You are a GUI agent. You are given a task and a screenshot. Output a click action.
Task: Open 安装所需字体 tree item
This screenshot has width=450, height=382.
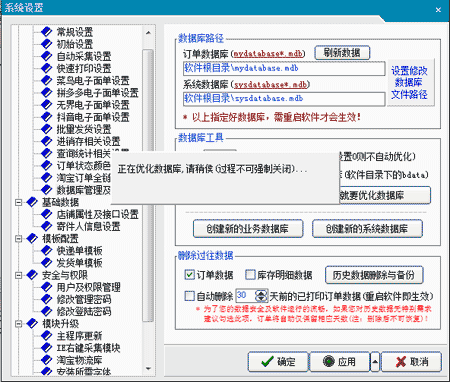pyautogui.click(x=83, y=371)
